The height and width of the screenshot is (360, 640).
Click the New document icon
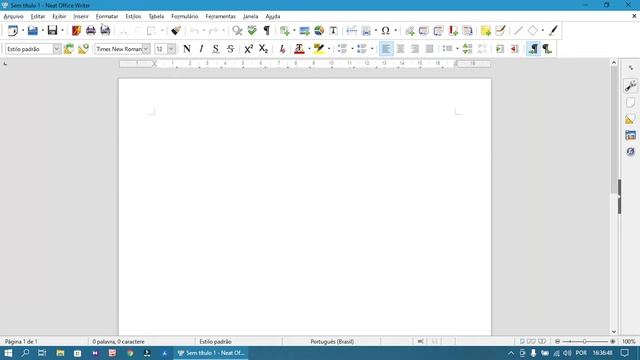point(13,31)
